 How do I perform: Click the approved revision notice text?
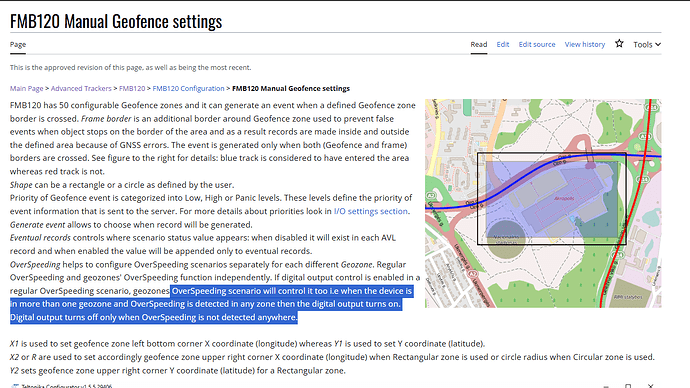(x=130, y=67)
